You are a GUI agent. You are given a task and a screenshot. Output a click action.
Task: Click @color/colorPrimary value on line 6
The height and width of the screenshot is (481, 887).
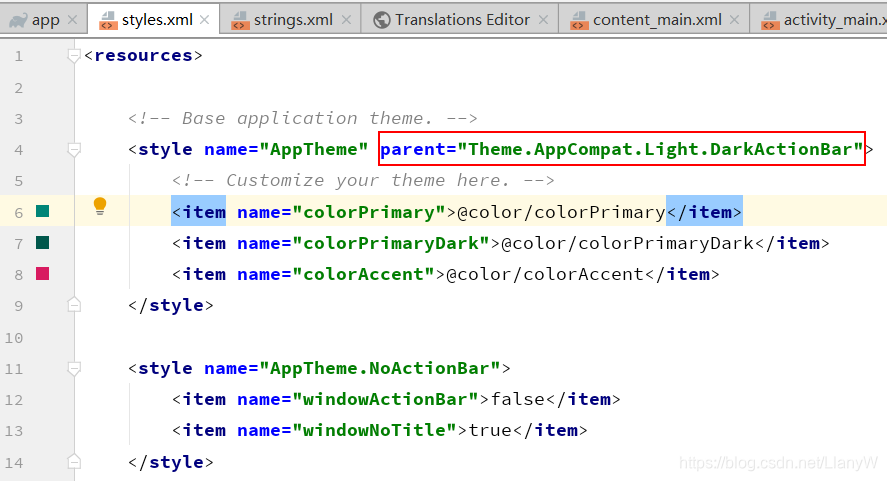561,212
